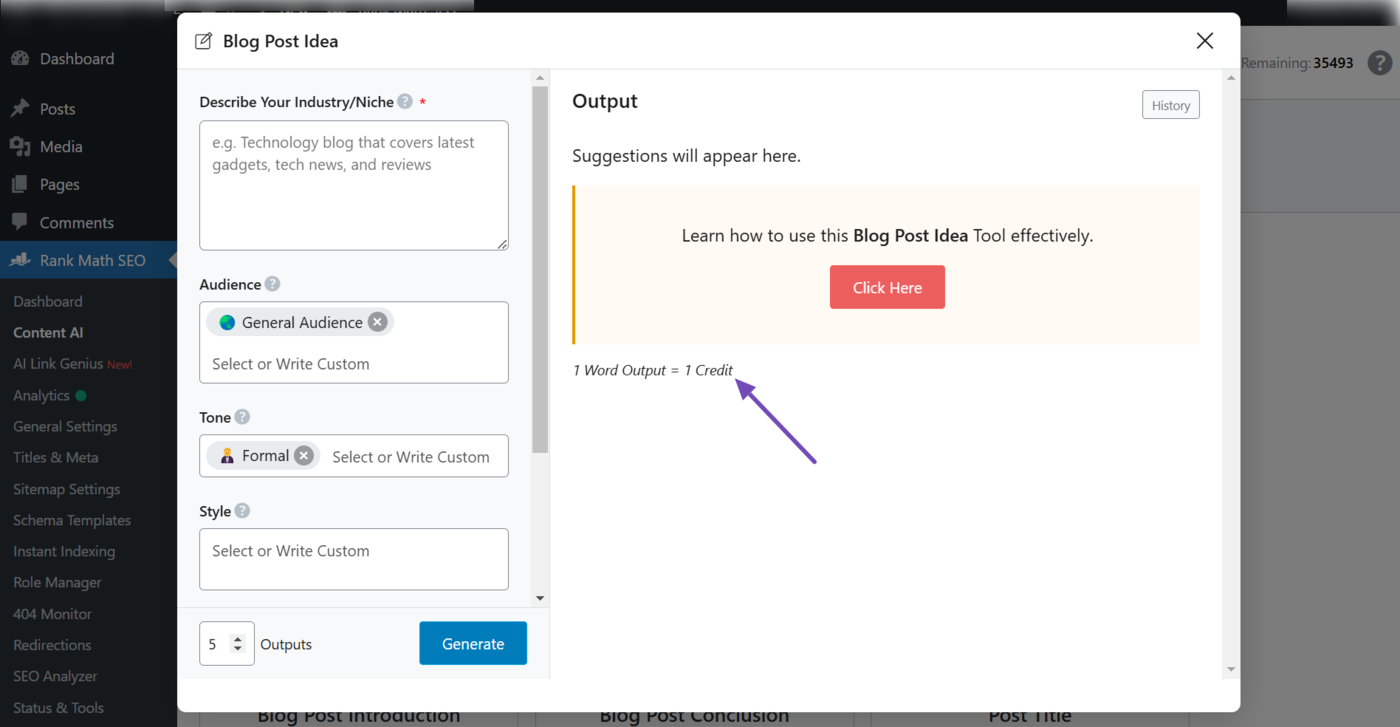This screenshot has height=727, width=1400.
Task: Click the 'Suggestions will appear here.' text
Action: point(686,156)
